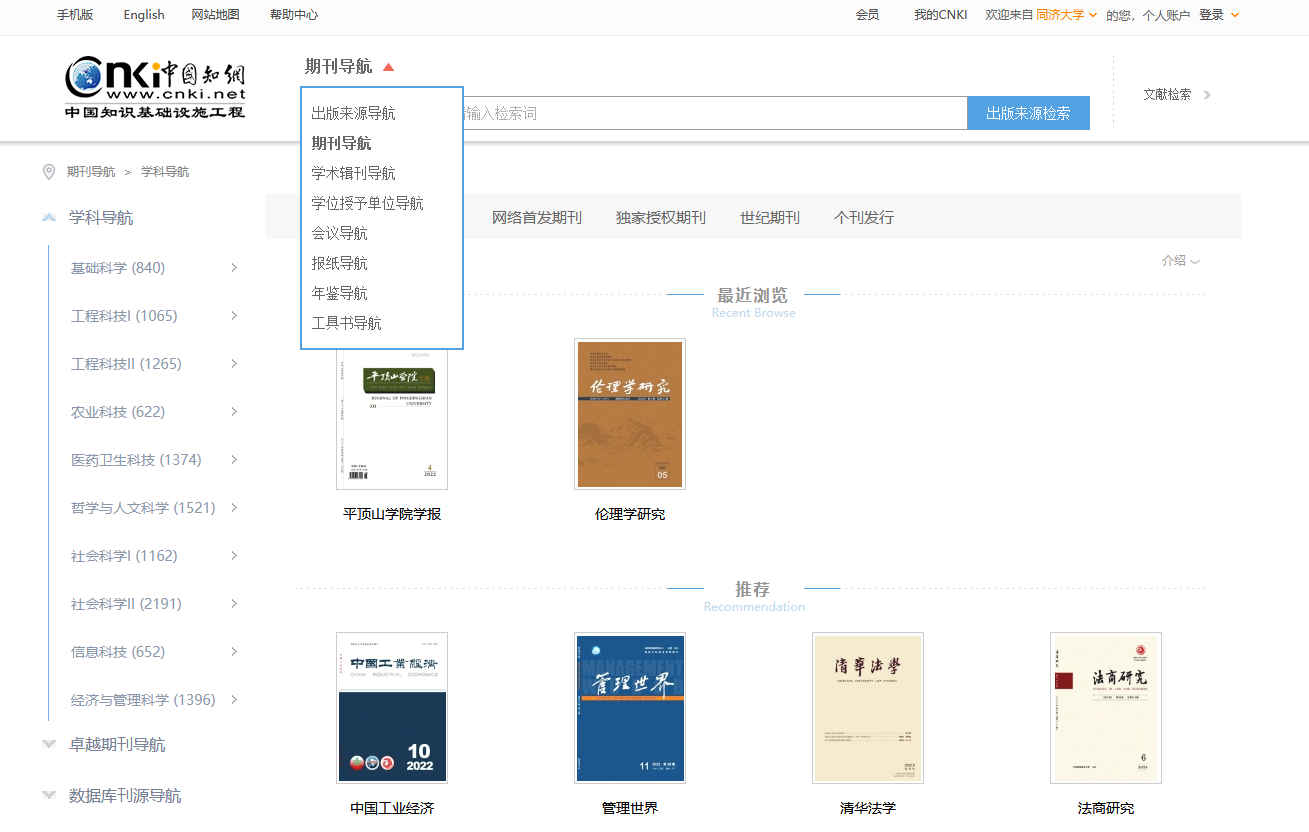
Task: Expand 基础科学 (840) subject category
Action: [x=234, y=268]
